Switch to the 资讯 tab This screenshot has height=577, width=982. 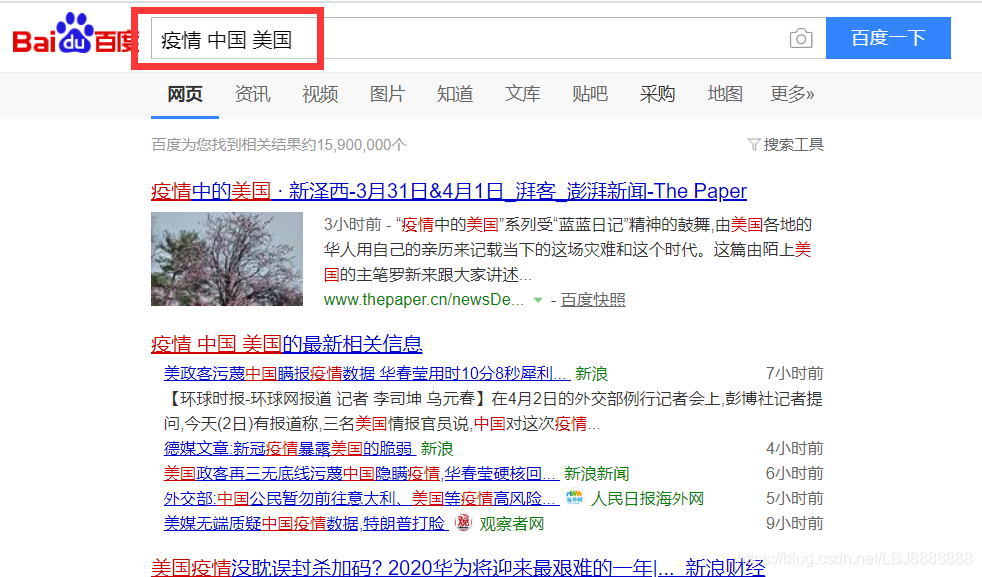pyautogui.click(x=252, y=94)
